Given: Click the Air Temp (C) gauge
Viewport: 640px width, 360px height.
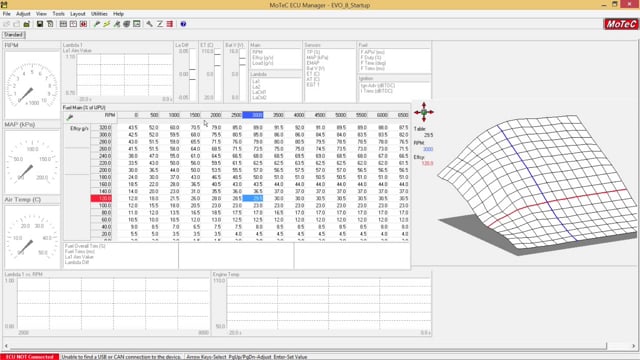Looking at the screenshot, I should click(x=32, y=237).
